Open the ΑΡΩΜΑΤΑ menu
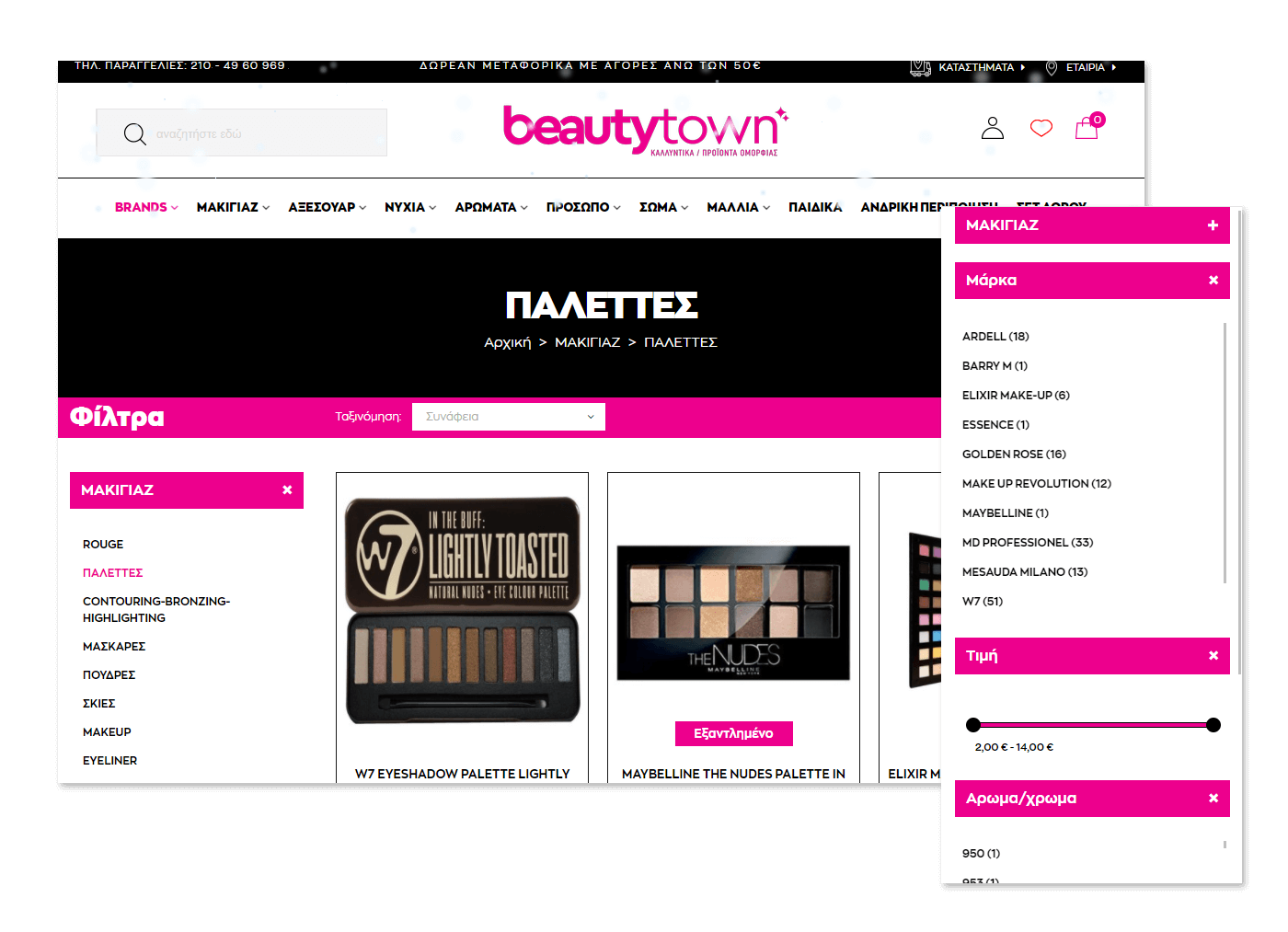The height and width of the screenshot is (932, 1288). coord(491,207)
